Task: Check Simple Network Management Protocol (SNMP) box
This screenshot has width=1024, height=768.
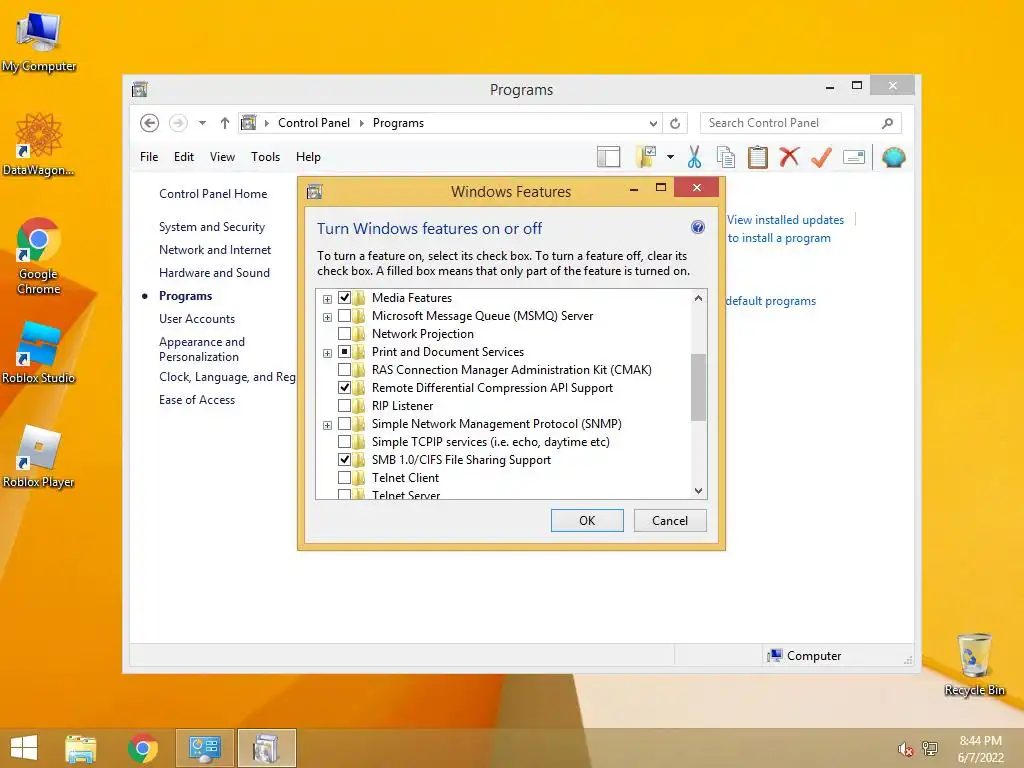Action: 344,424
